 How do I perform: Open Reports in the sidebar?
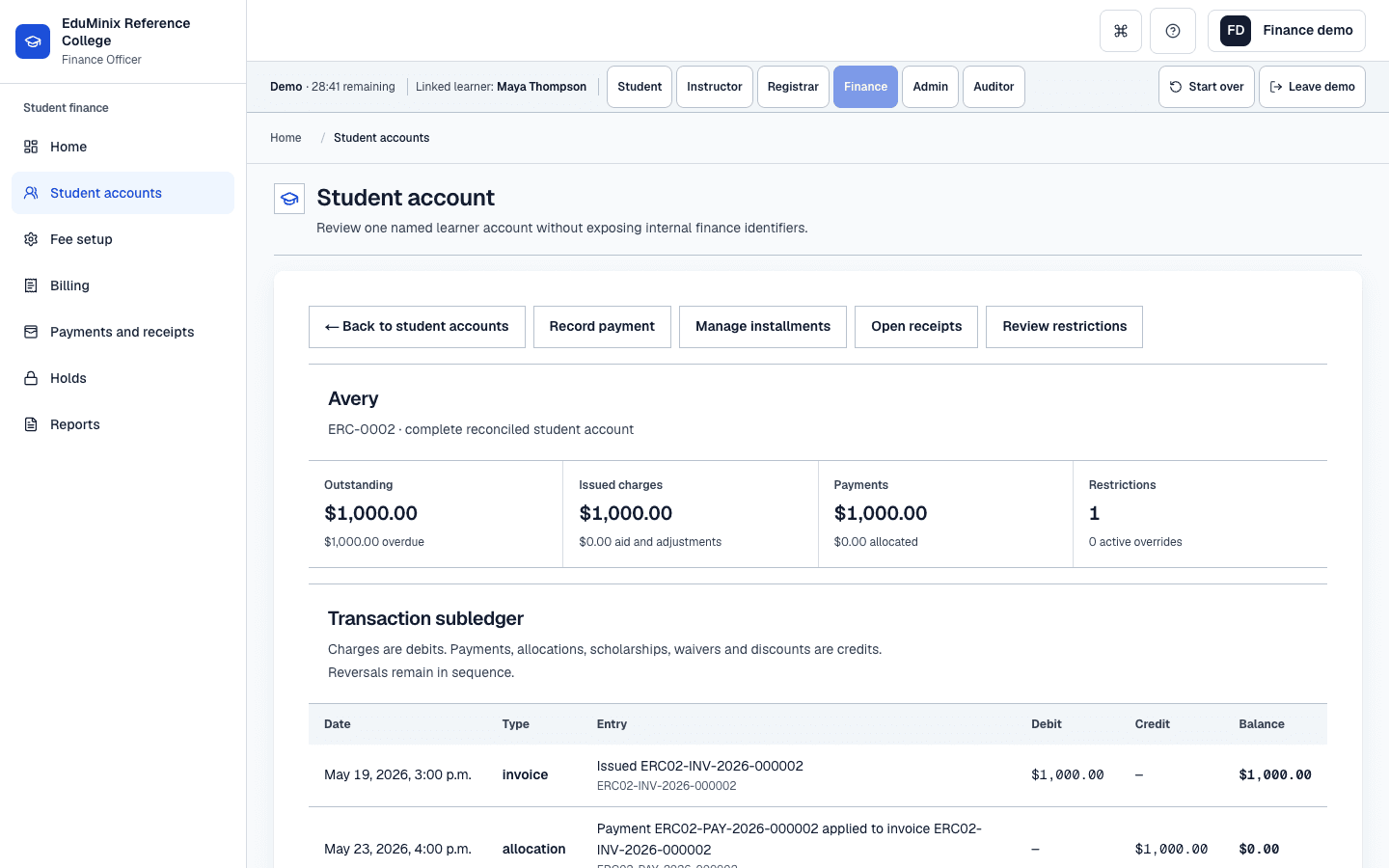coord(123,424)
